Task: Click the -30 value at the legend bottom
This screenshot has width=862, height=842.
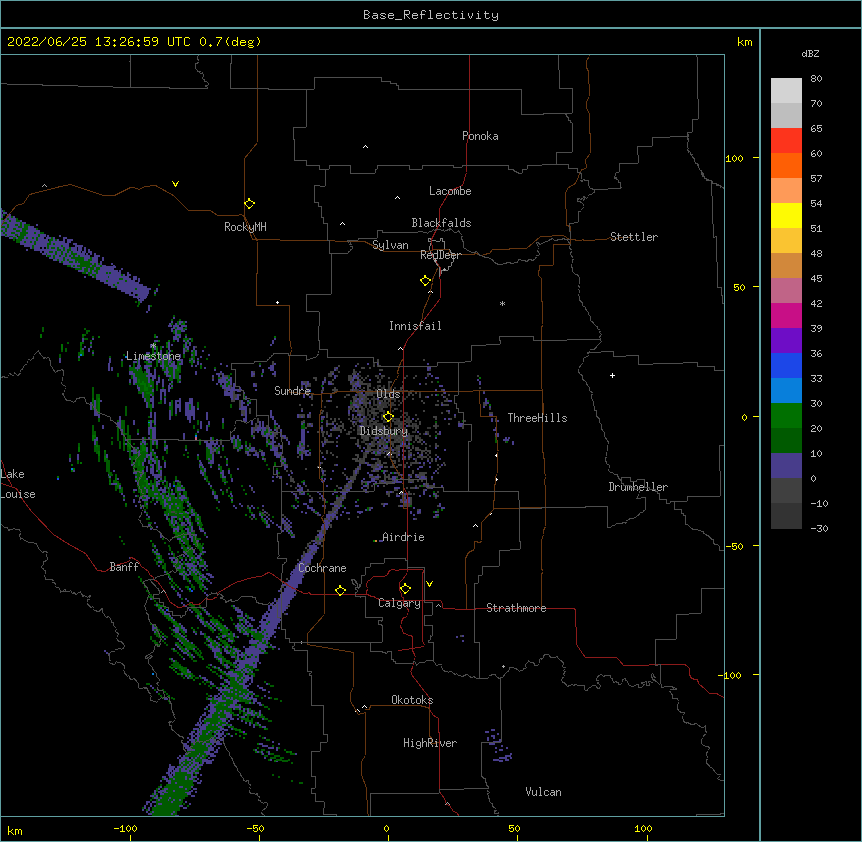Action: 819,529
